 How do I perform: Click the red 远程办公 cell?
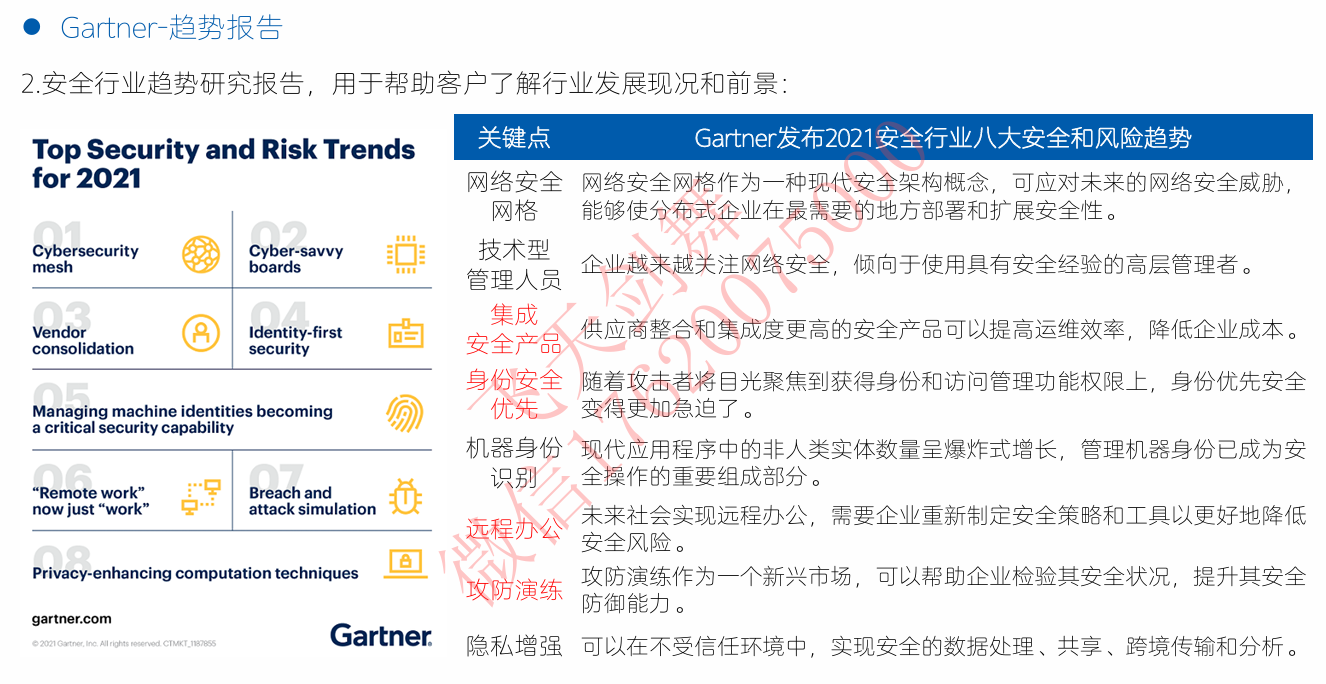click(514, 529)
